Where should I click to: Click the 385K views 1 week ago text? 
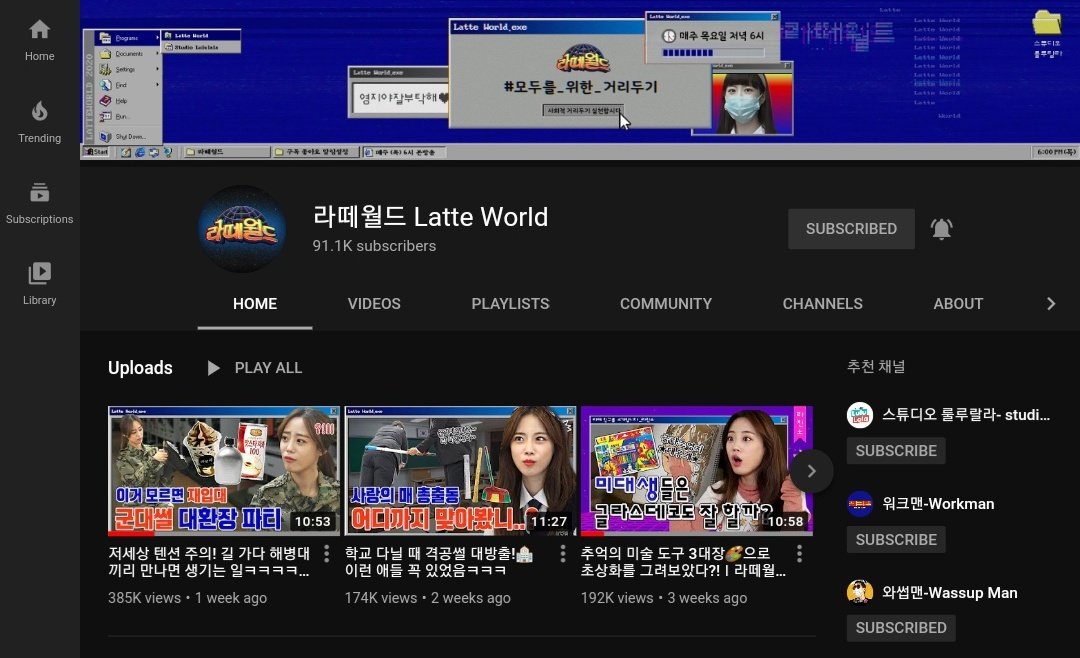(x=187, y=598)
